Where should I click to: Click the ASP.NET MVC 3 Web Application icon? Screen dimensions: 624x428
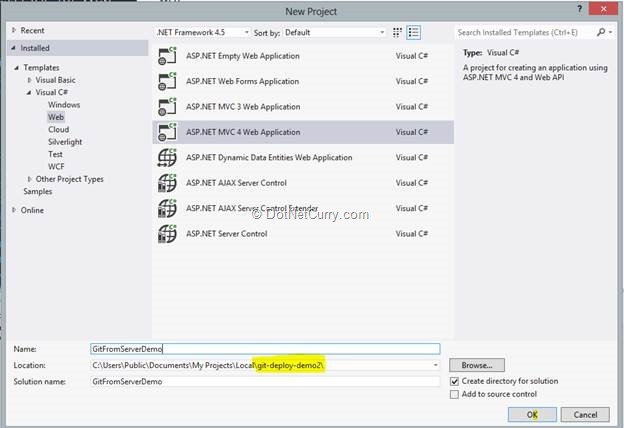[x=167, y=107]
